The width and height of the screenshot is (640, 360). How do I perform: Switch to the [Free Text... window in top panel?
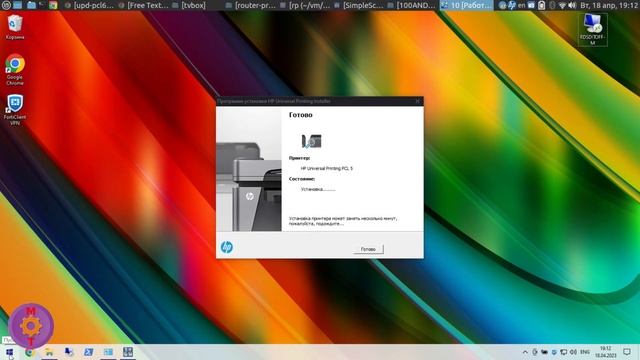click(x=143, y=5)
